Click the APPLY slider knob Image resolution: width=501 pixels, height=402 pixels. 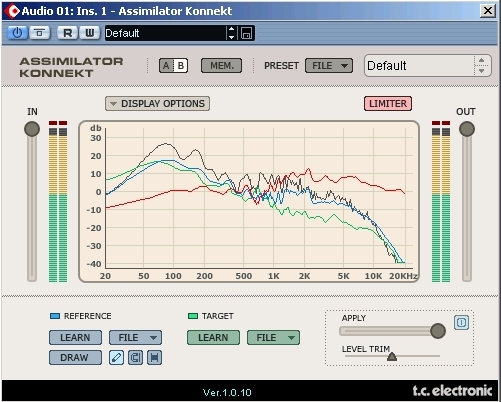(438, 331)
